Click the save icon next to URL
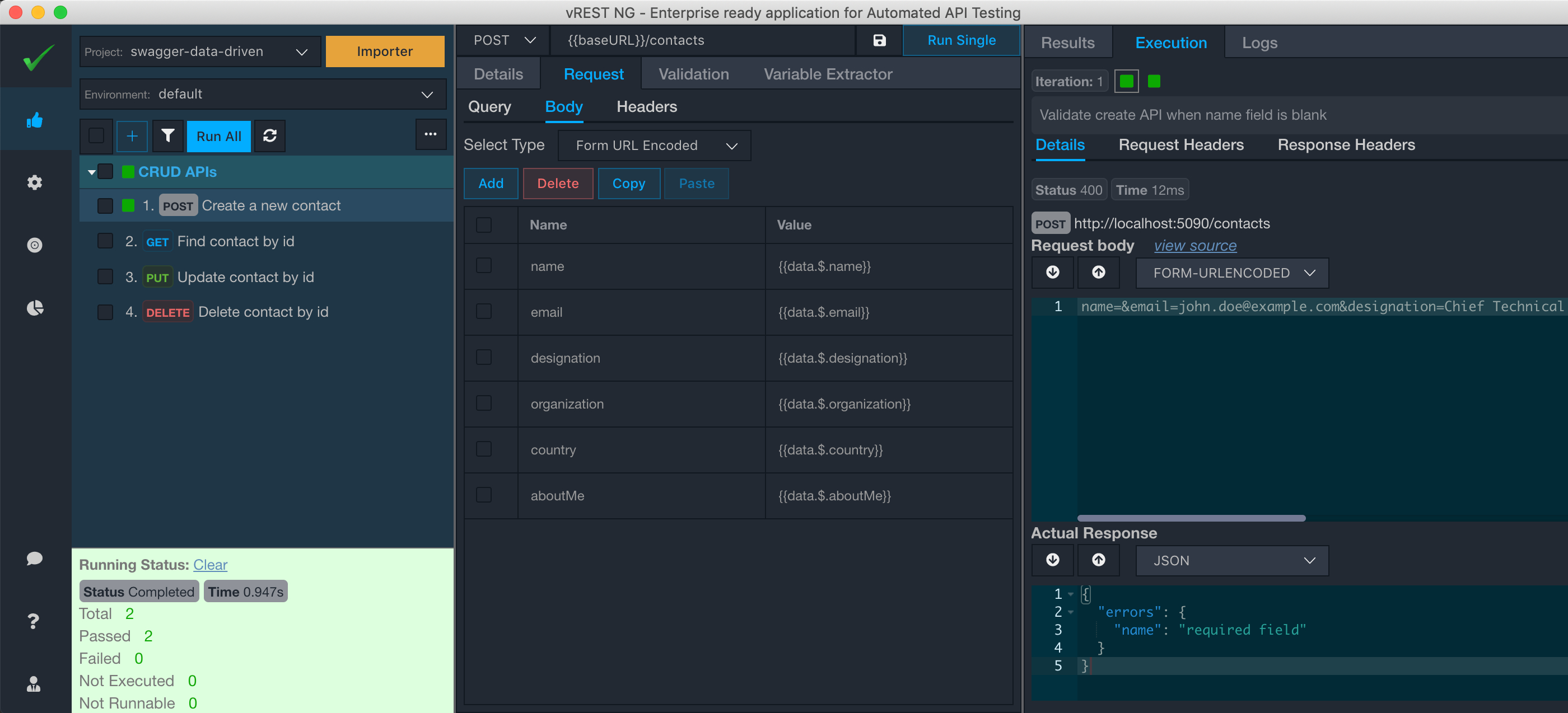This screenshot has height=713, width=1568. [879, 40]
